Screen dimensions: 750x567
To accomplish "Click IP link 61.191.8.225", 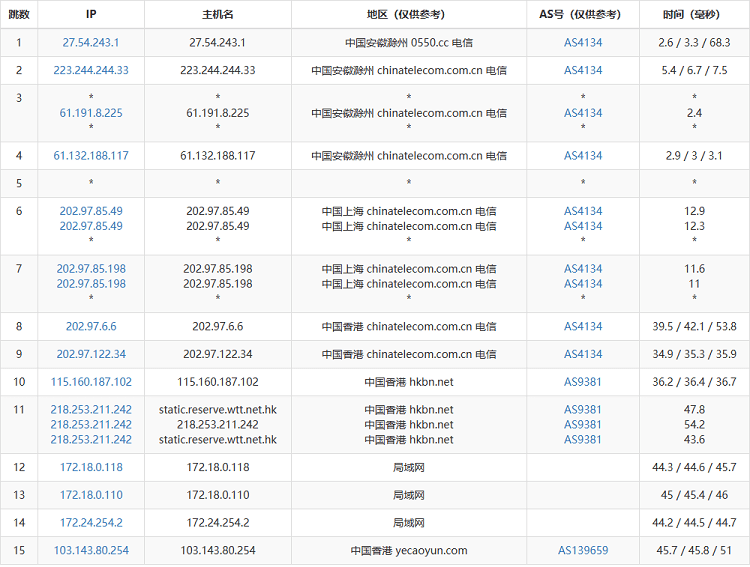I will [x=91, y=113].
